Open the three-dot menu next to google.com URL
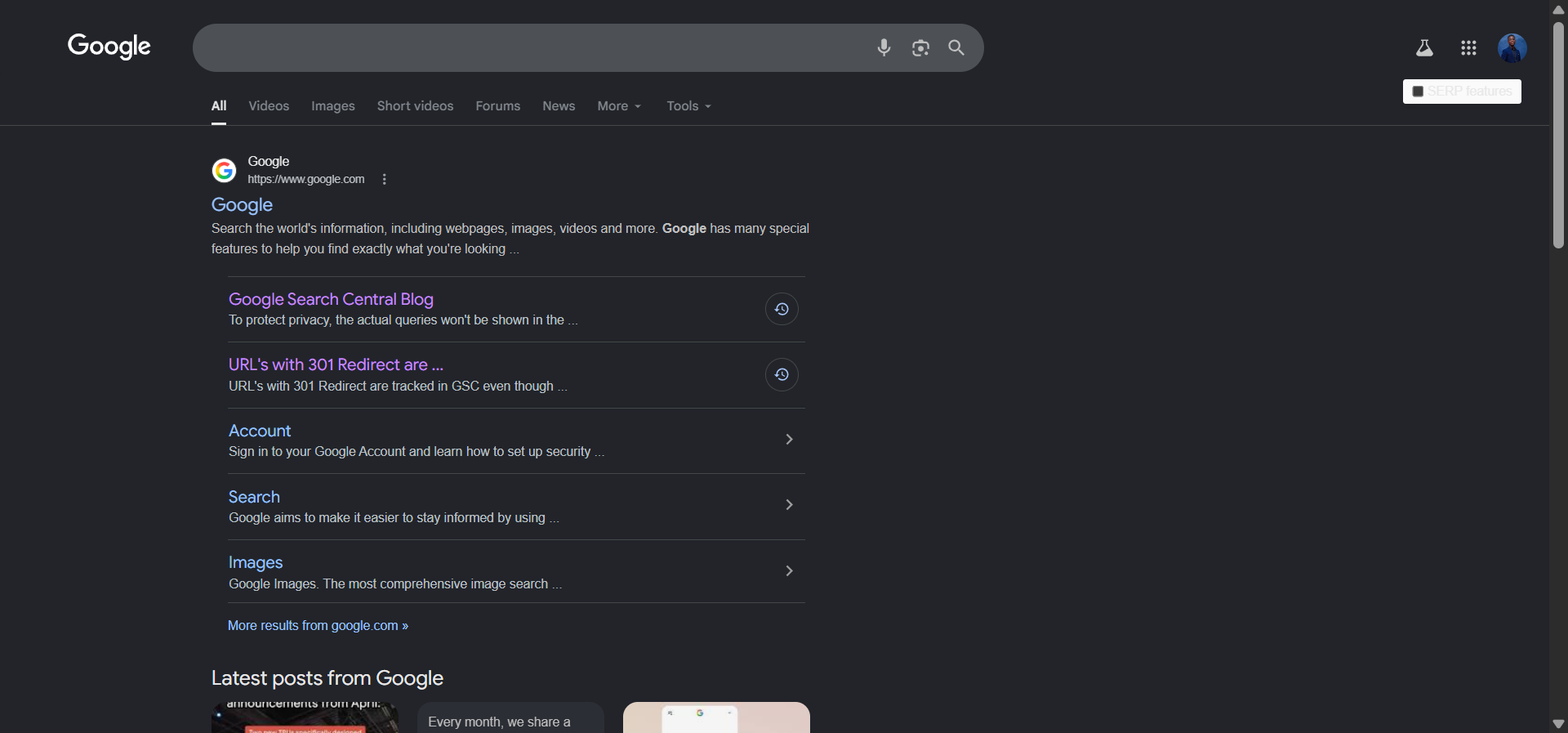The height and width of the screenshot is (733, 1568). tap(385, 180)
